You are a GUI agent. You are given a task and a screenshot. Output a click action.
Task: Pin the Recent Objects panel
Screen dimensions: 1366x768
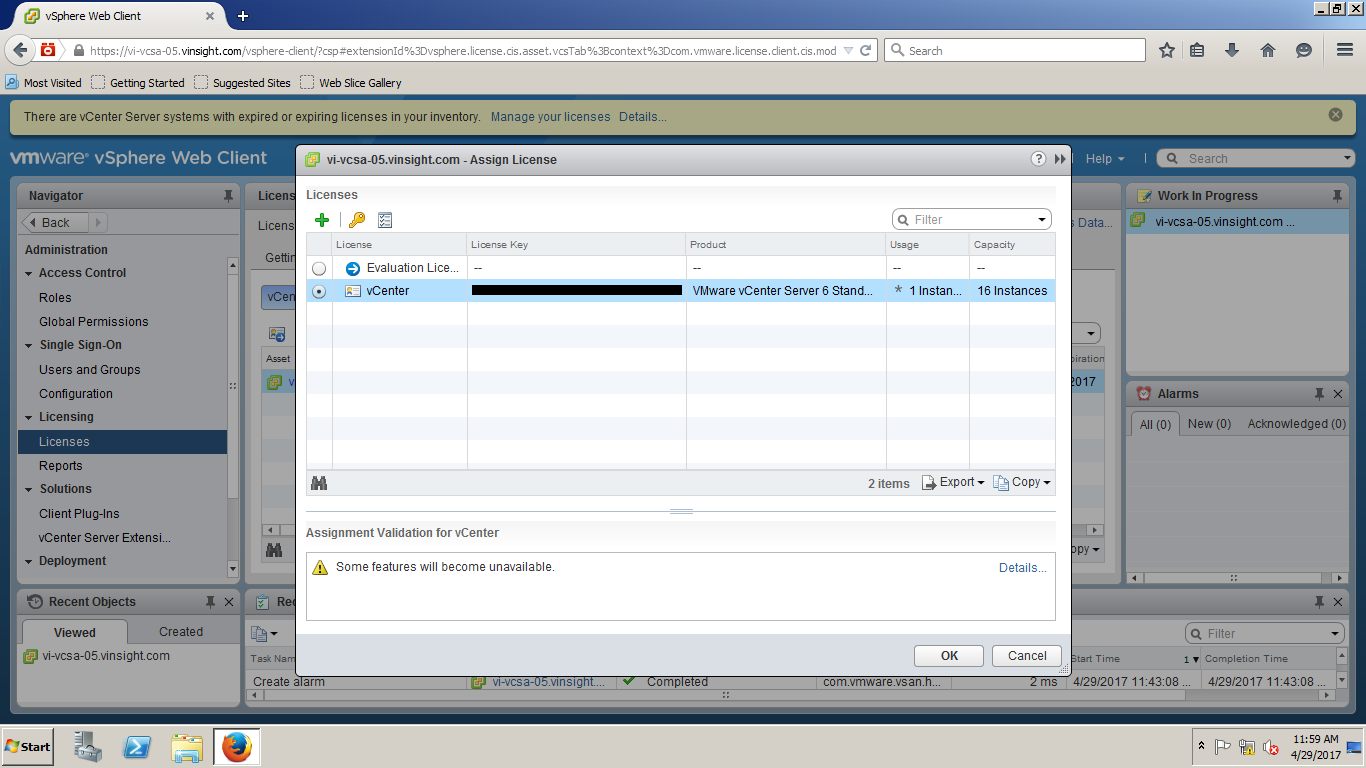click(210, 602)
